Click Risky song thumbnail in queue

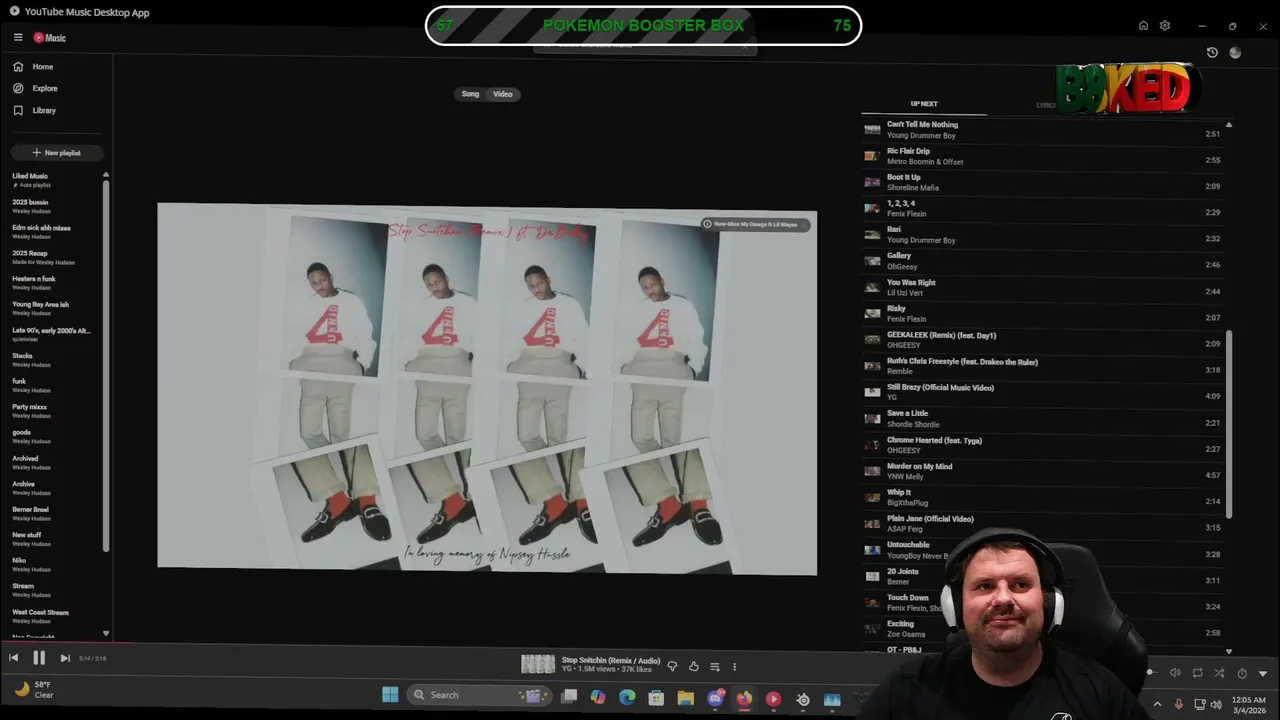[872, 314]
